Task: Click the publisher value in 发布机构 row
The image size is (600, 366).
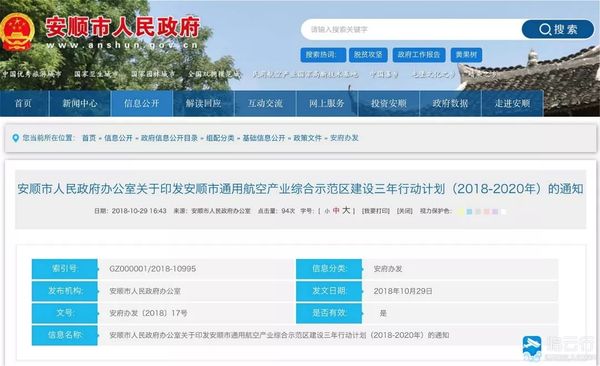Action: [145, 291]
